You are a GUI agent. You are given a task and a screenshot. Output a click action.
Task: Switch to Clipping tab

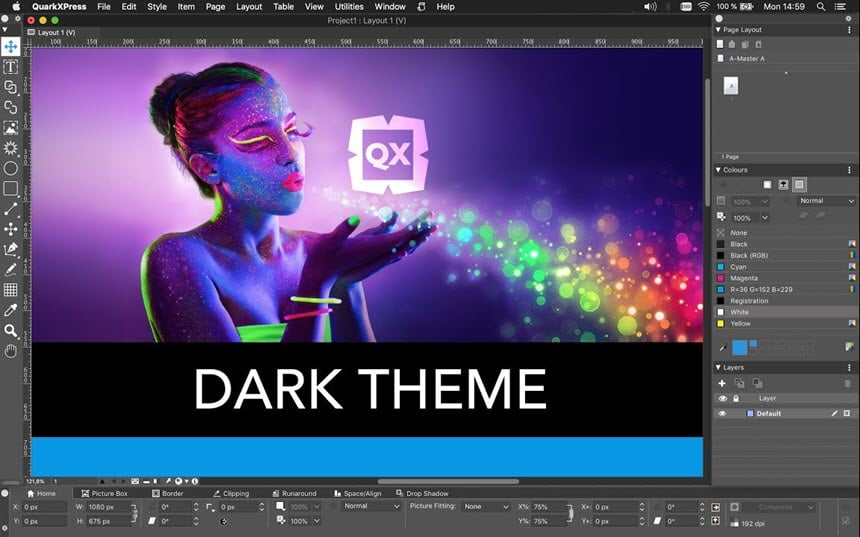click(x=231, y=493)
